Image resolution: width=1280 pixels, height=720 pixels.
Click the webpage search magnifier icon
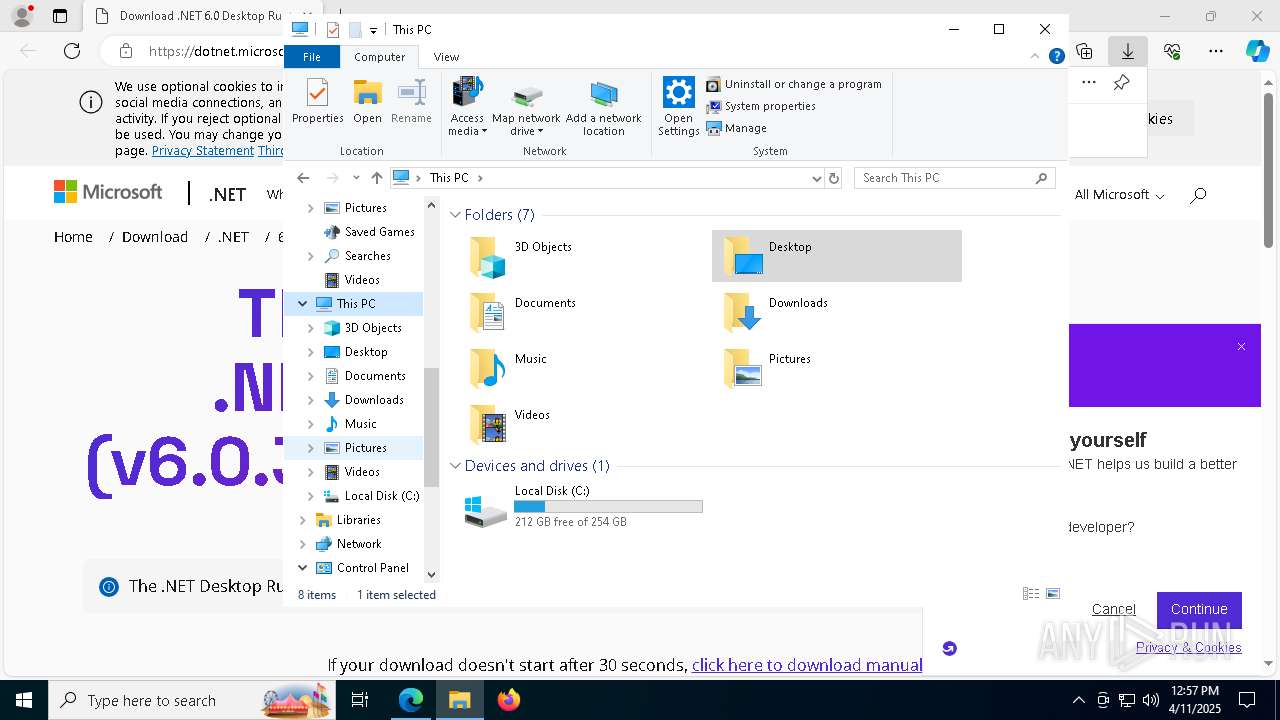tap(1198, 195)
